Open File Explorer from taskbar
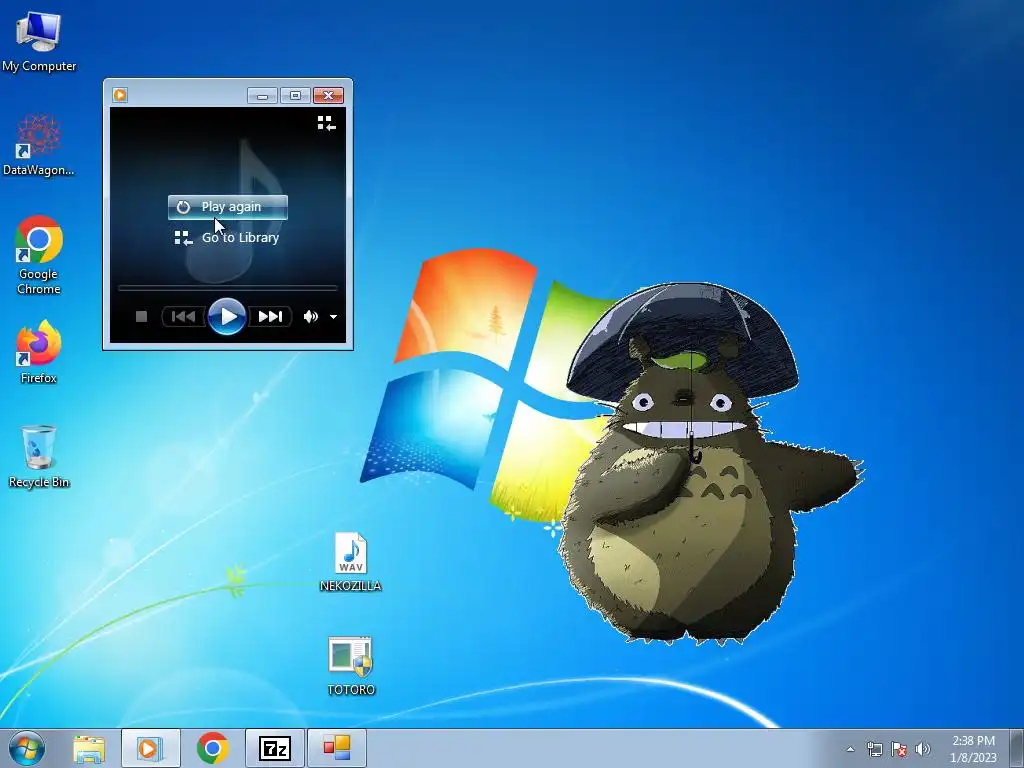The height and width of the screenshot is (768, 1024). [89, 749]
